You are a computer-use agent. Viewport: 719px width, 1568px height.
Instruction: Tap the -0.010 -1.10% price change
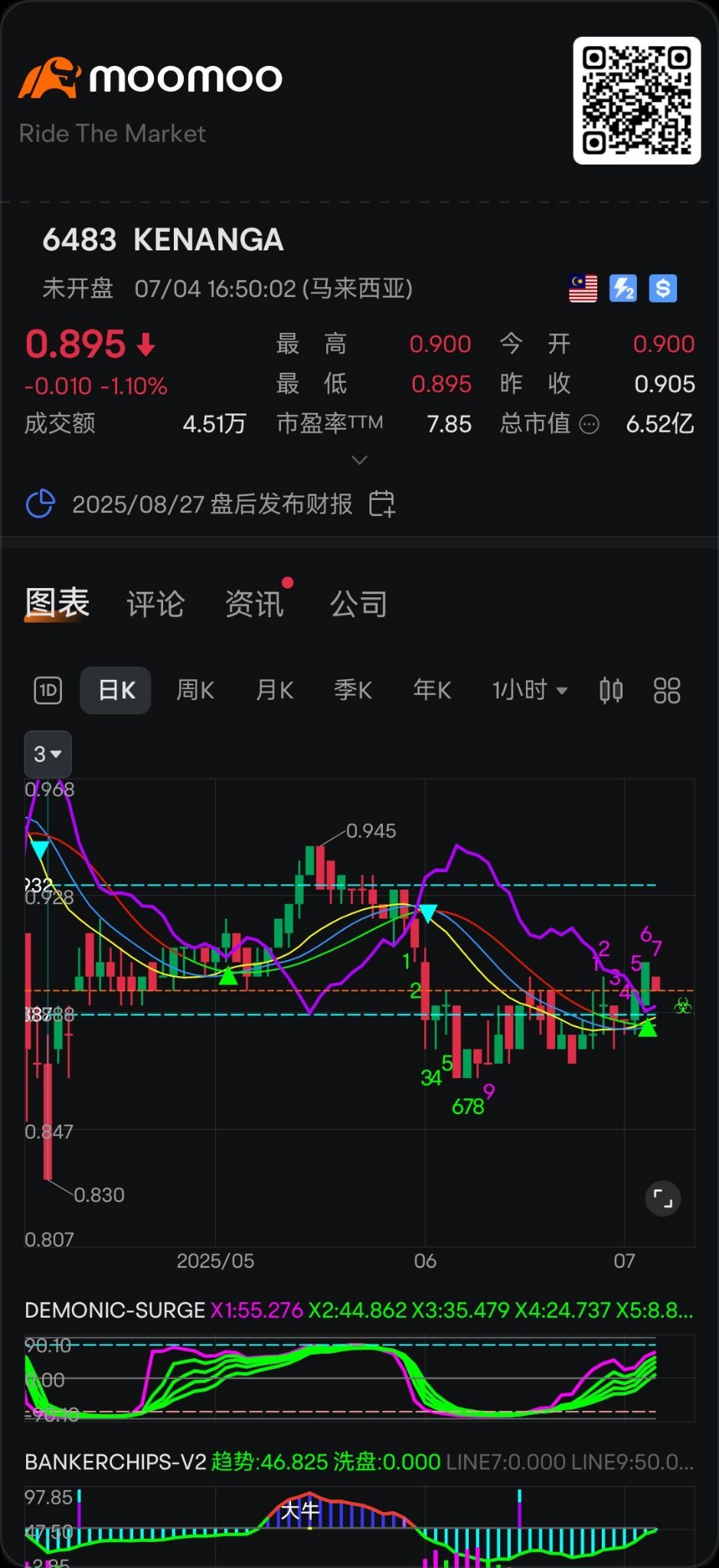pos(96,386)
